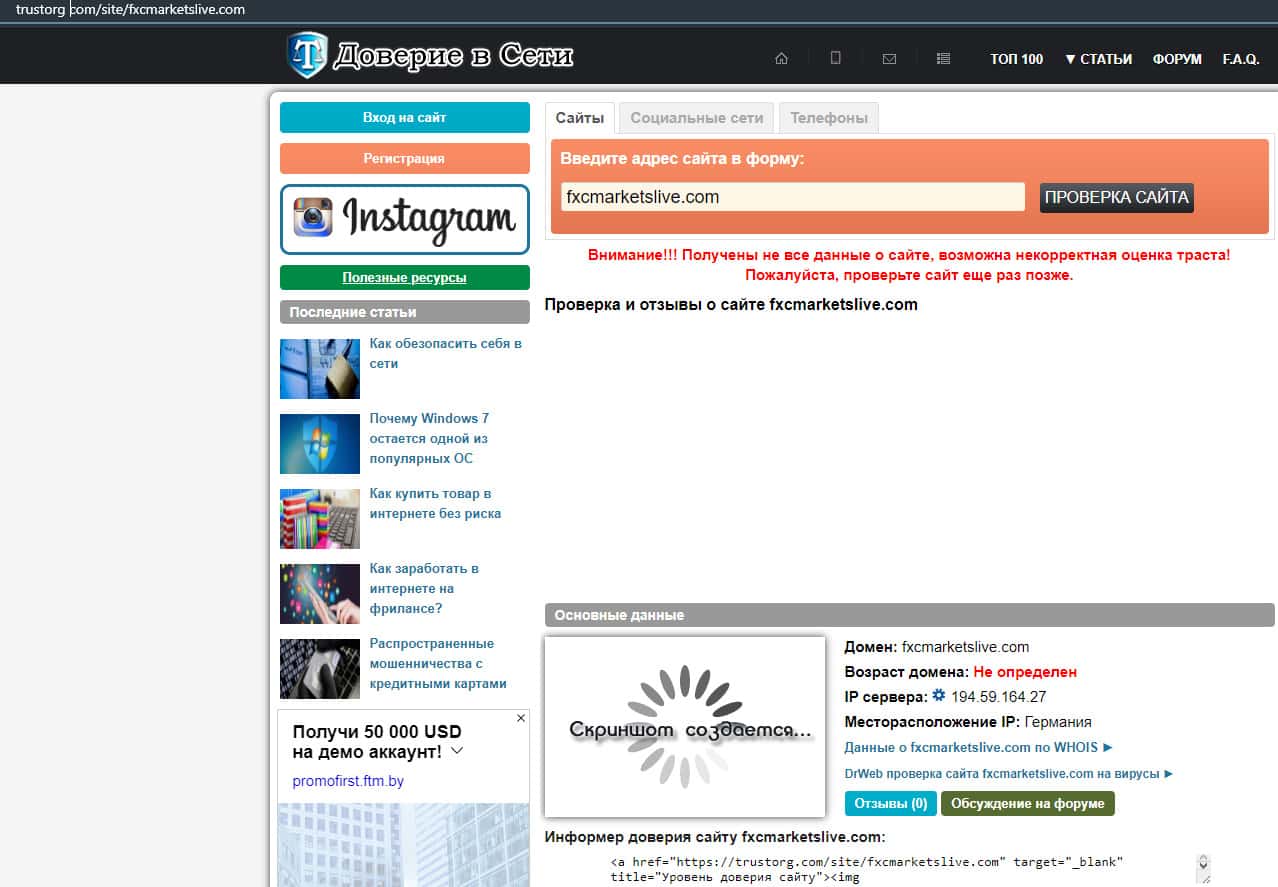Click thumbnail of credit card fraud article
The image size is (1278, 887).
320,669
